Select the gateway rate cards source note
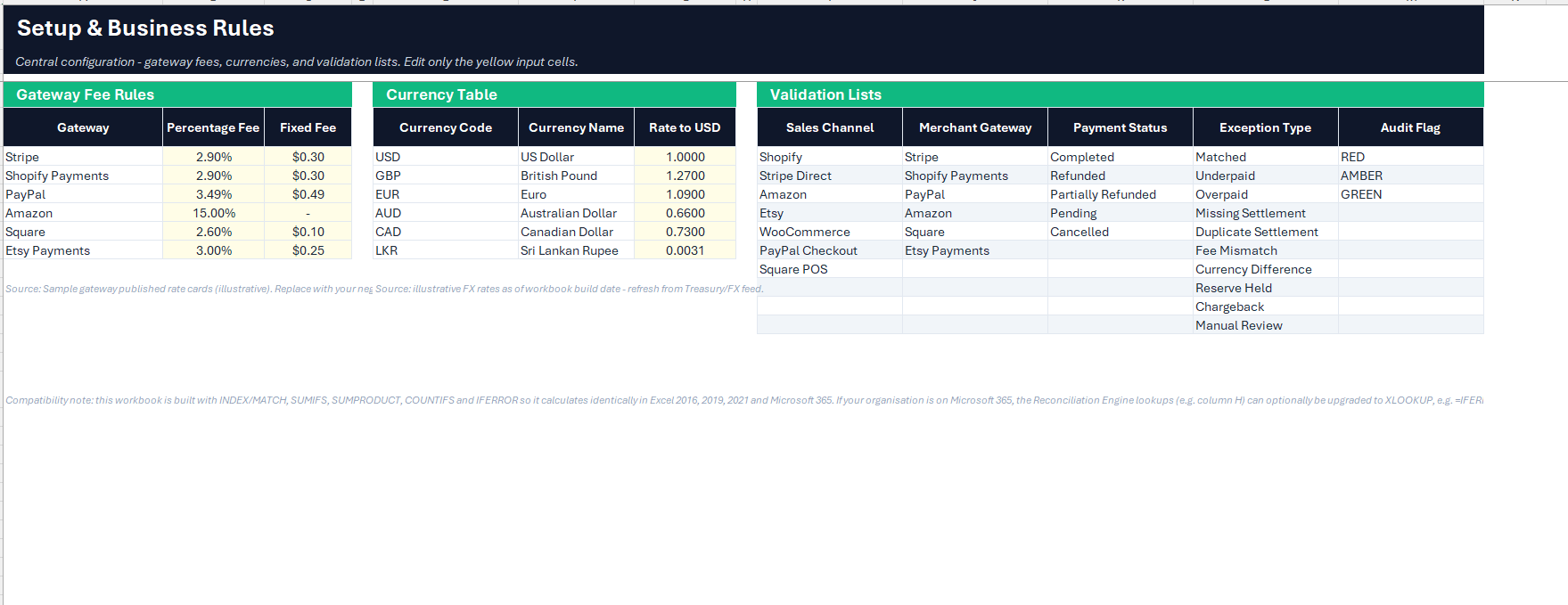Viewport: 1568px width, 605px height. pyautogui.click(x=189, y=289)
